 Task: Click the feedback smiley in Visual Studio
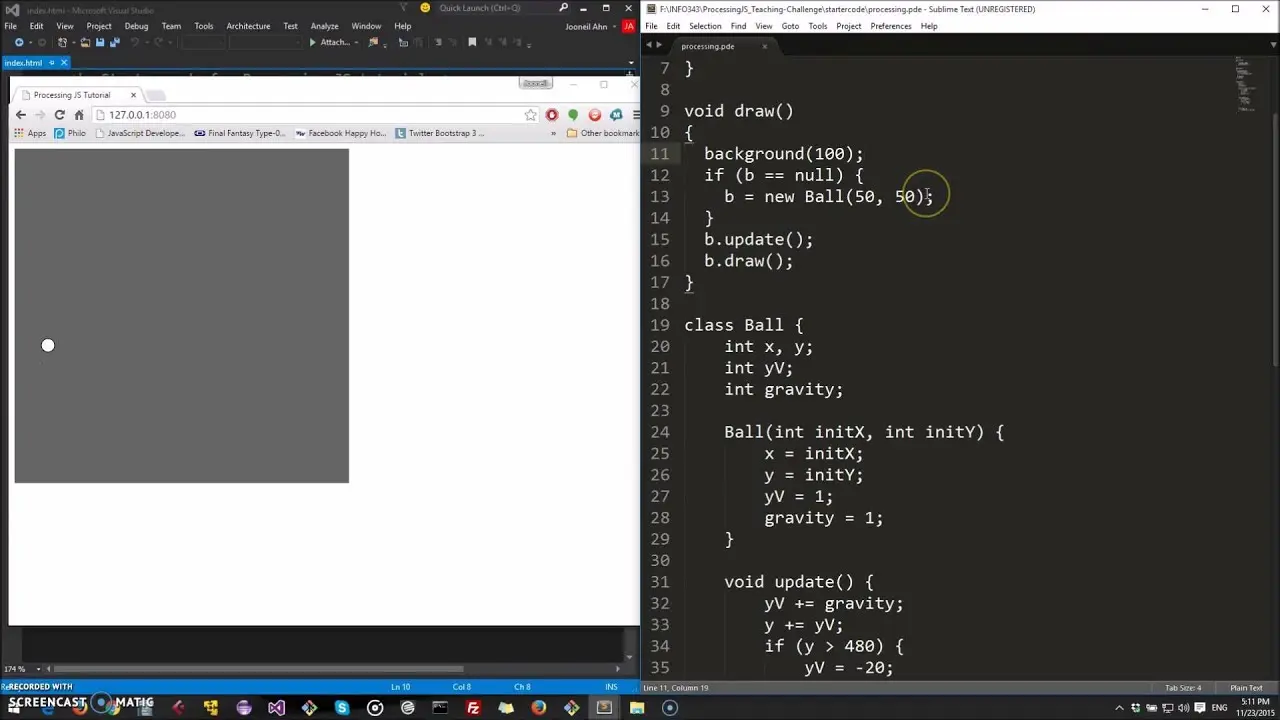point(425,8)
